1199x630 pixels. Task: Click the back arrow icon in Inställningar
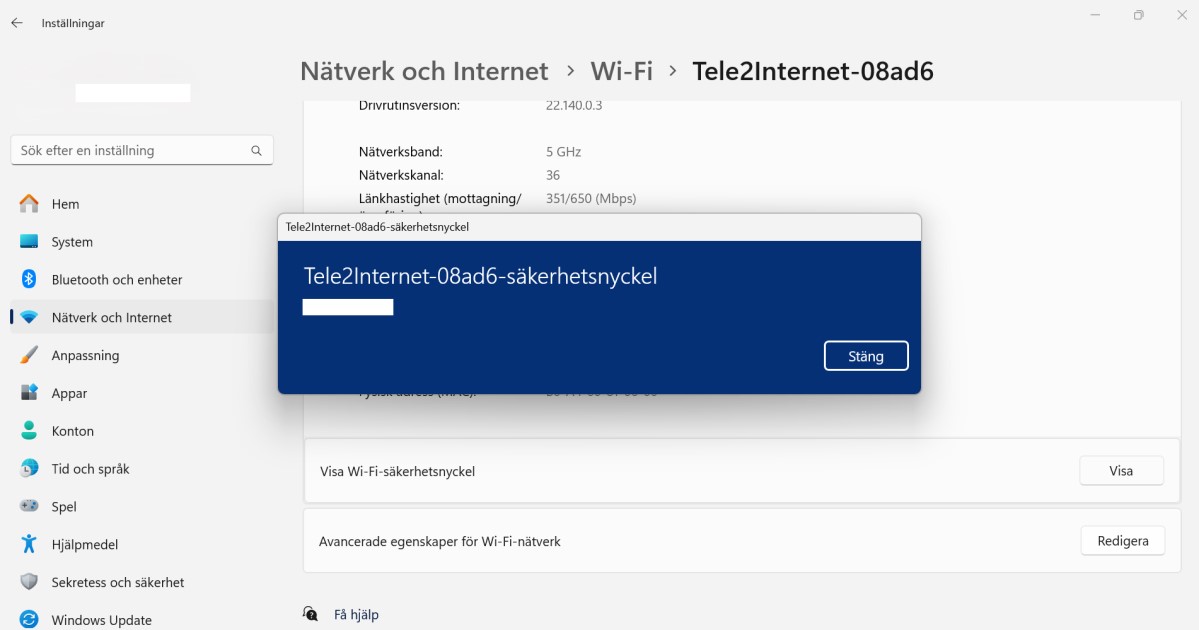coord(17,23)
